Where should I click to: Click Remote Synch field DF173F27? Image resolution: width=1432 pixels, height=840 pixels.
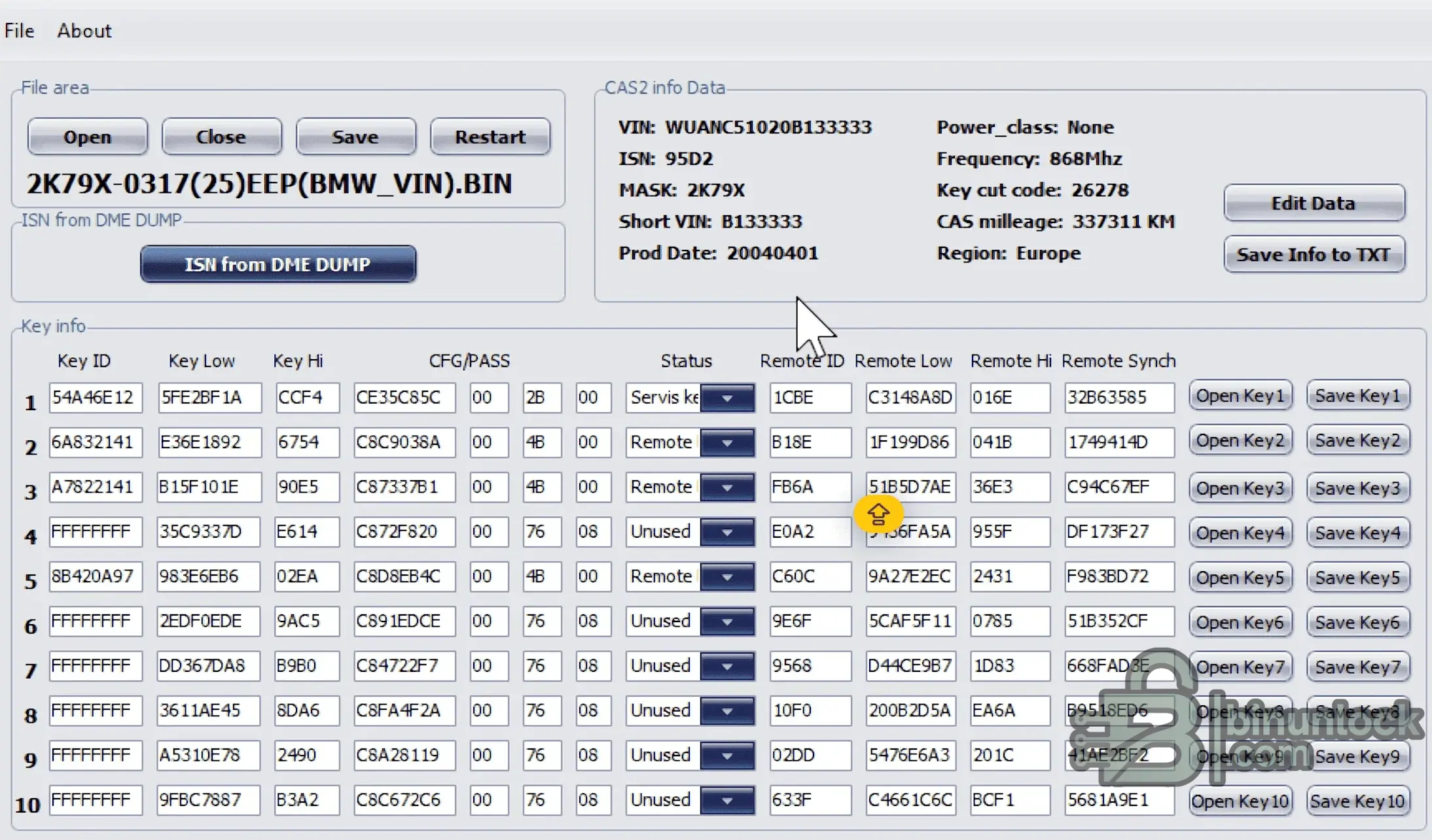click(1119, 532)
